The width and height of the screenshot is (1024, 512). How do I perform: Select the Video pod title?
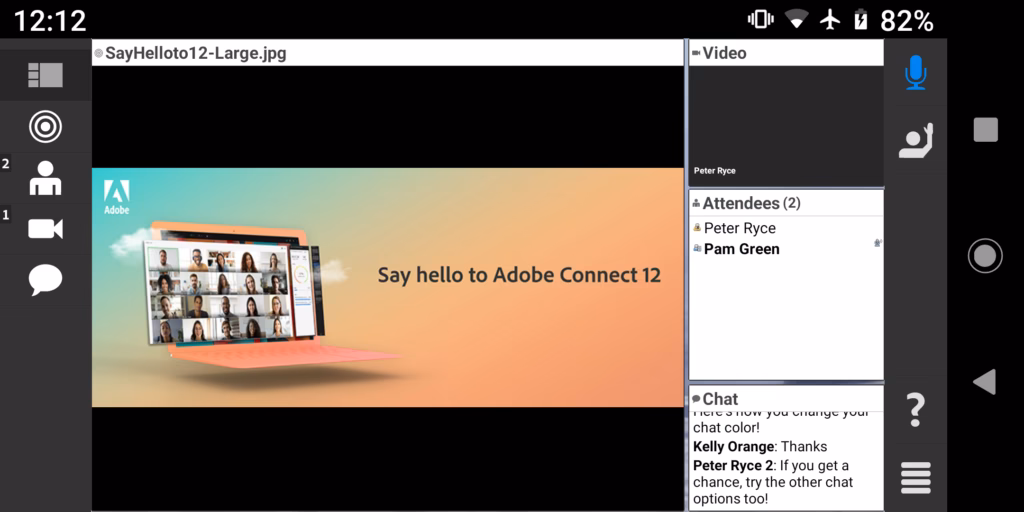pos(724,53)
